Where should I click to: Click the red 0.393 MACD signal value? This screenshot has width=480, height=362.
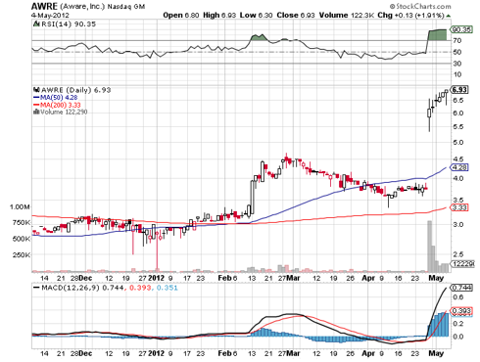[140, 288]
